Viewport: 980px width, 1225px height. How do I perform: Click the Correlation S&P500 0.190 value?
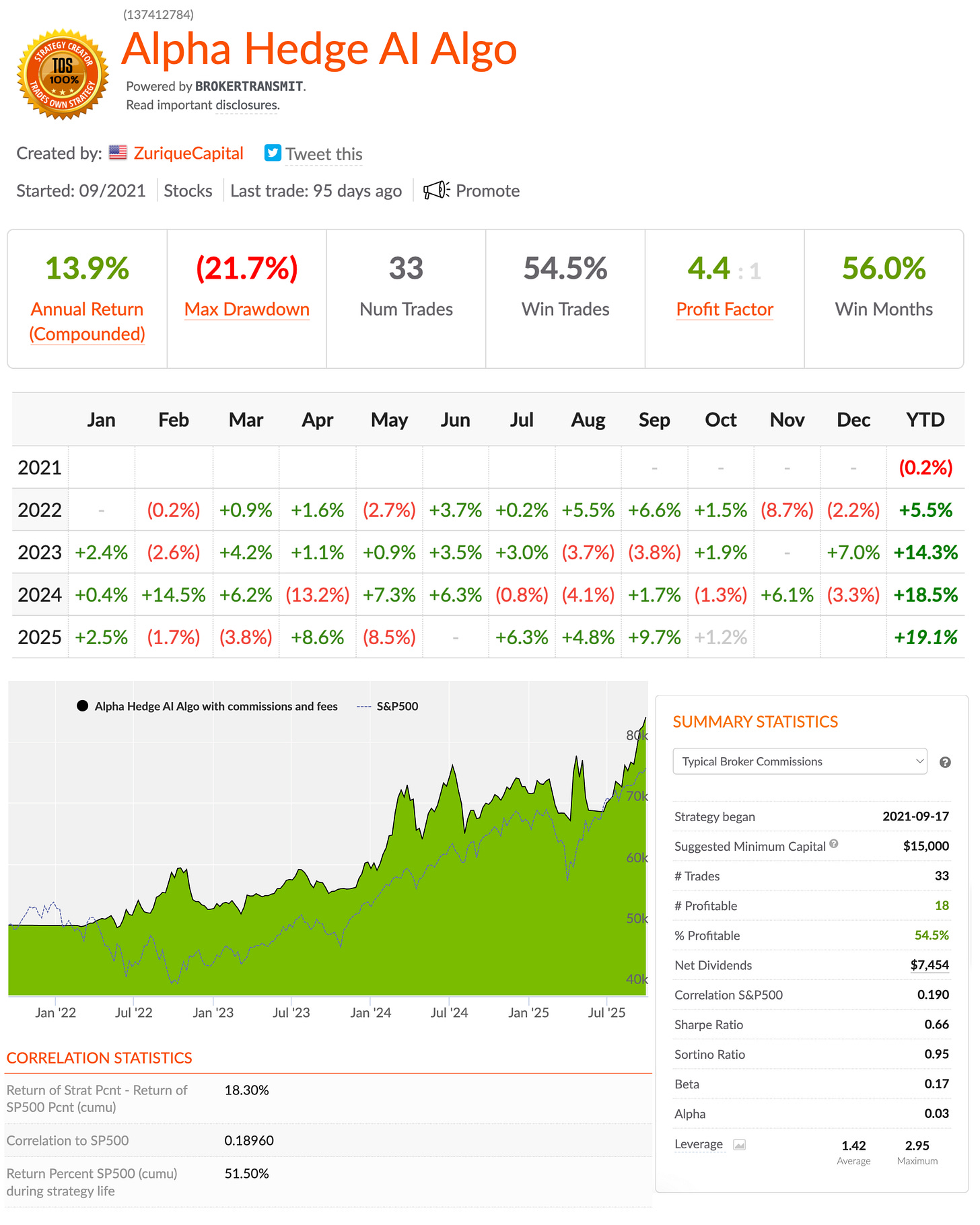933,995
